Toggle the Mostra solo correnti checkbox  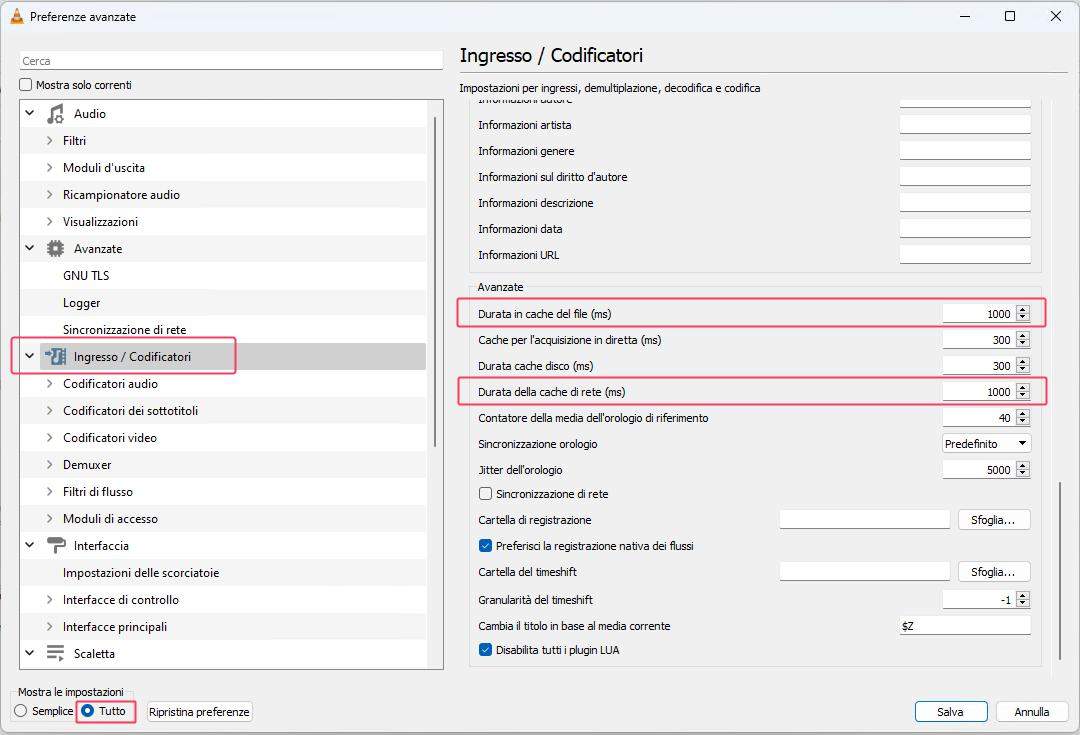tap(27, 85)
